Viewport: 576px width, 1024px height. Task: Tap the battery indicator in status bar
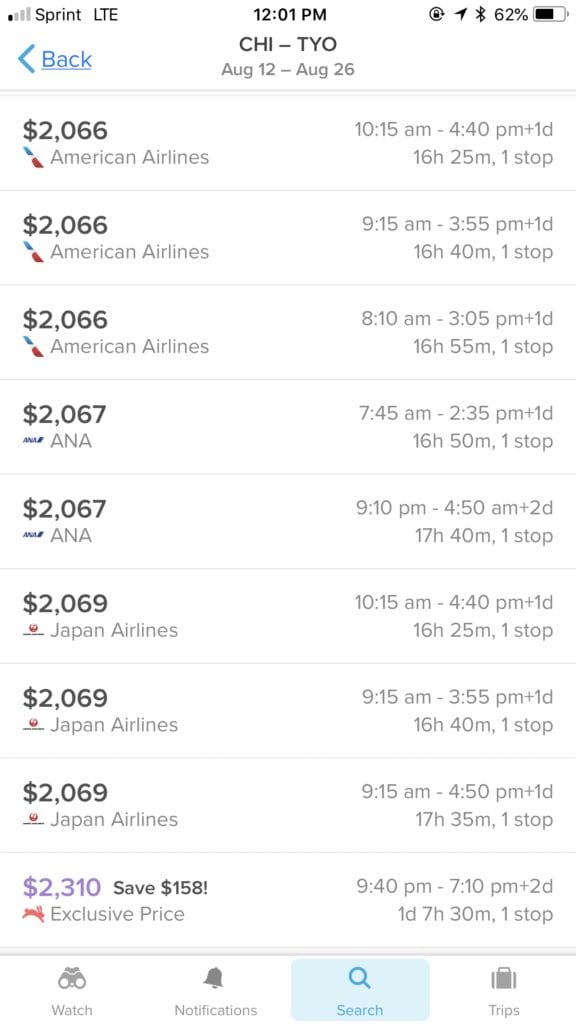pos(551,14)
